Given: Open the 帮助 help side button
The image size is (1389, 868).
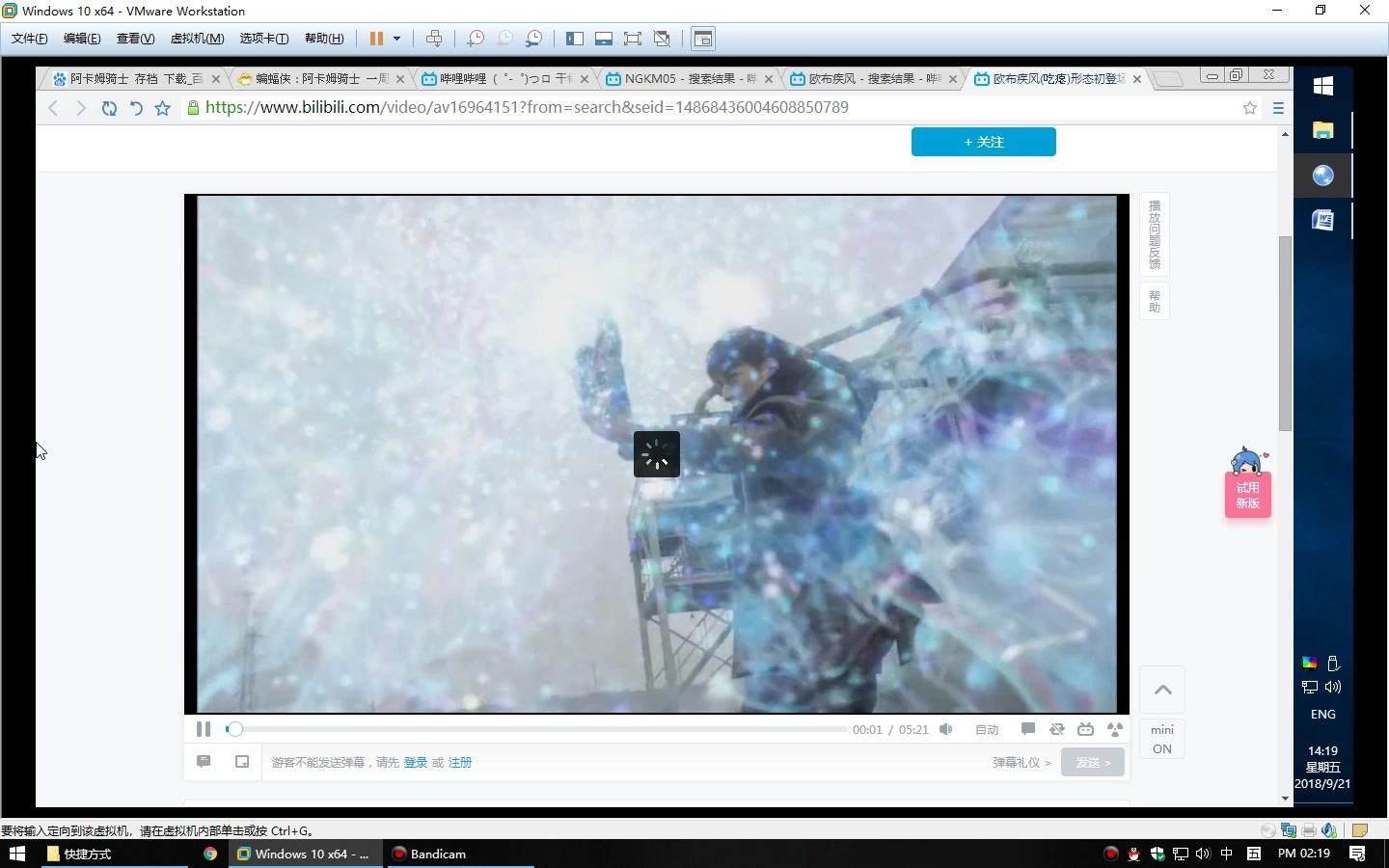Looking at the screenshot, I should (1155, 301).
